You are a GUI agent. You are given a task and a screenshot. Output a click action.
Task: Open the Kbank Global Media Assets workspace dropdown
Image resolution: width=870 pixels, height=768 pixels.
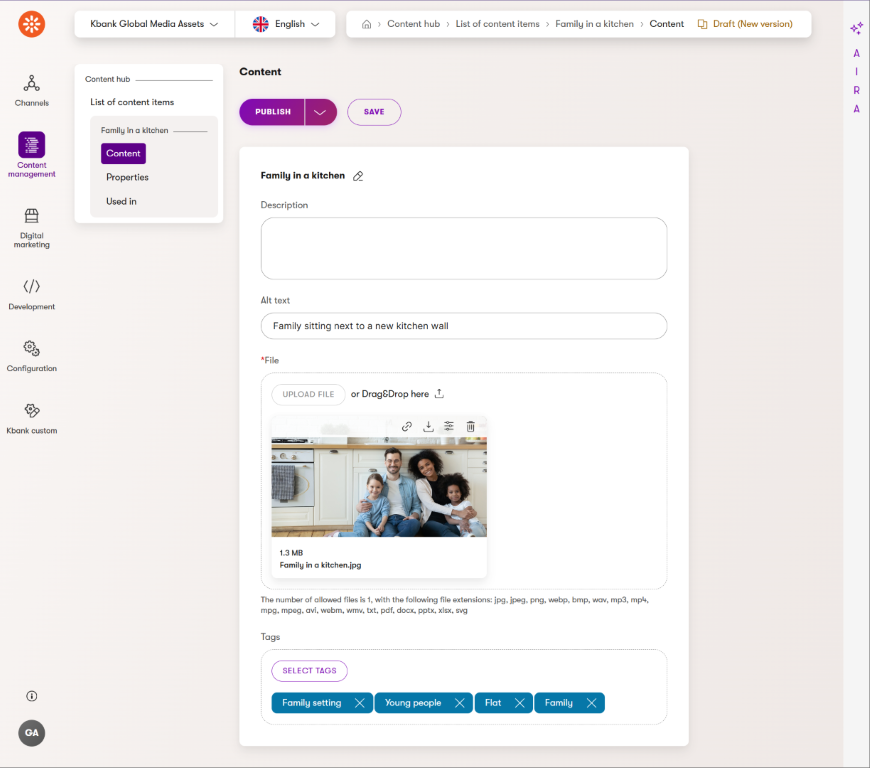coord(154,24)
